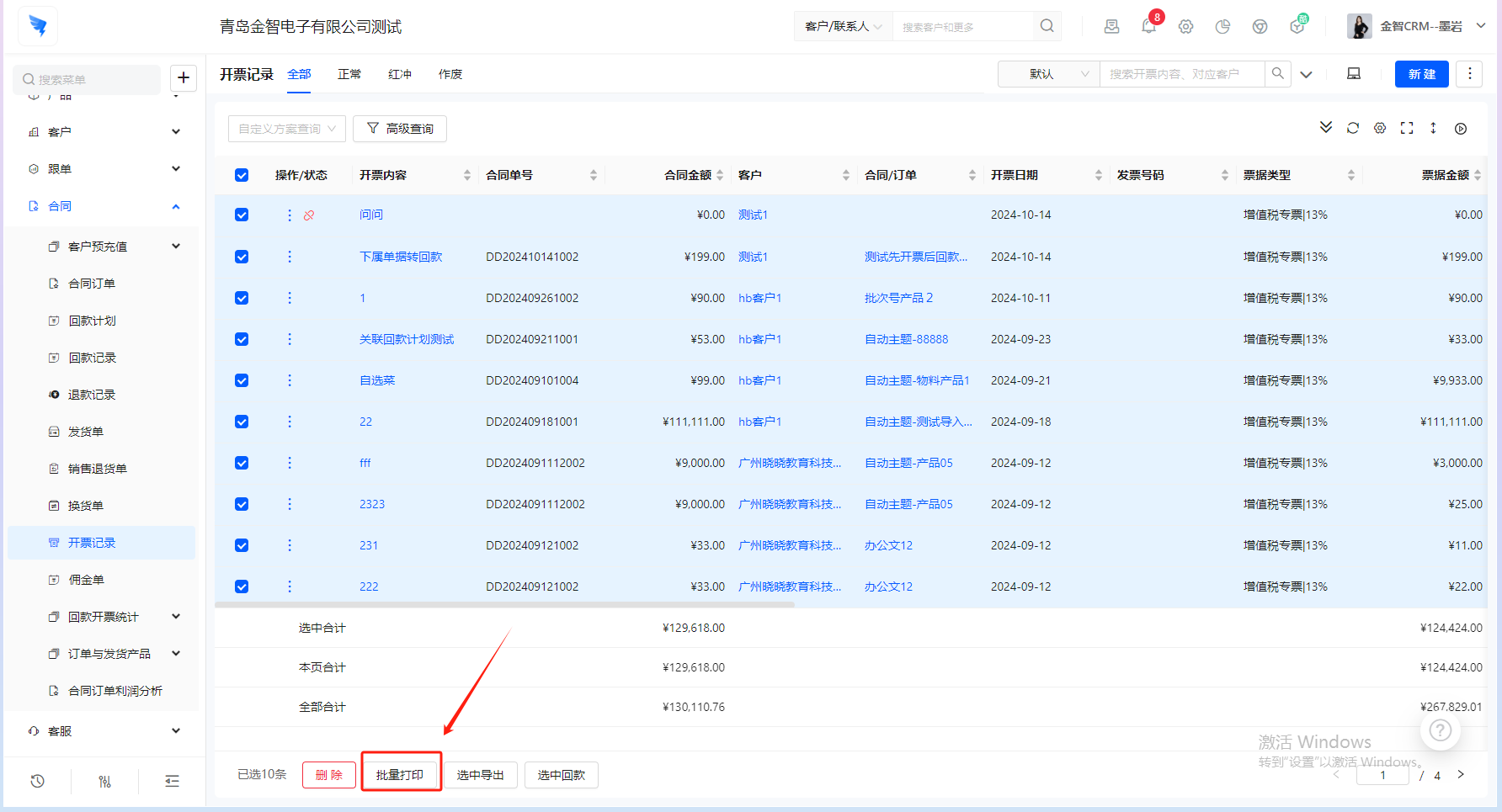Open row actions menu for 下属单据转回款

290,257
